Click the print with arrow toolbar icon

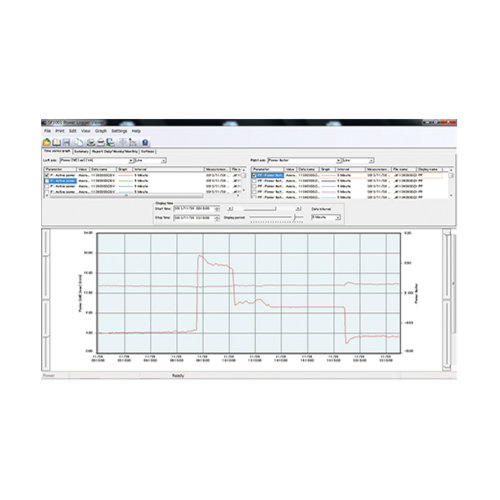(x=110, y=142)
